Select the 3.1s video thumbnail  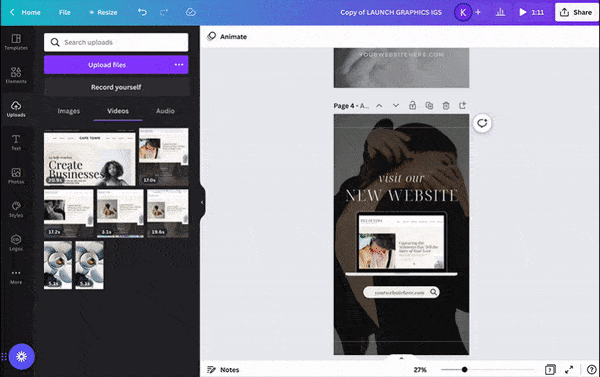click(x=120, y=213)
